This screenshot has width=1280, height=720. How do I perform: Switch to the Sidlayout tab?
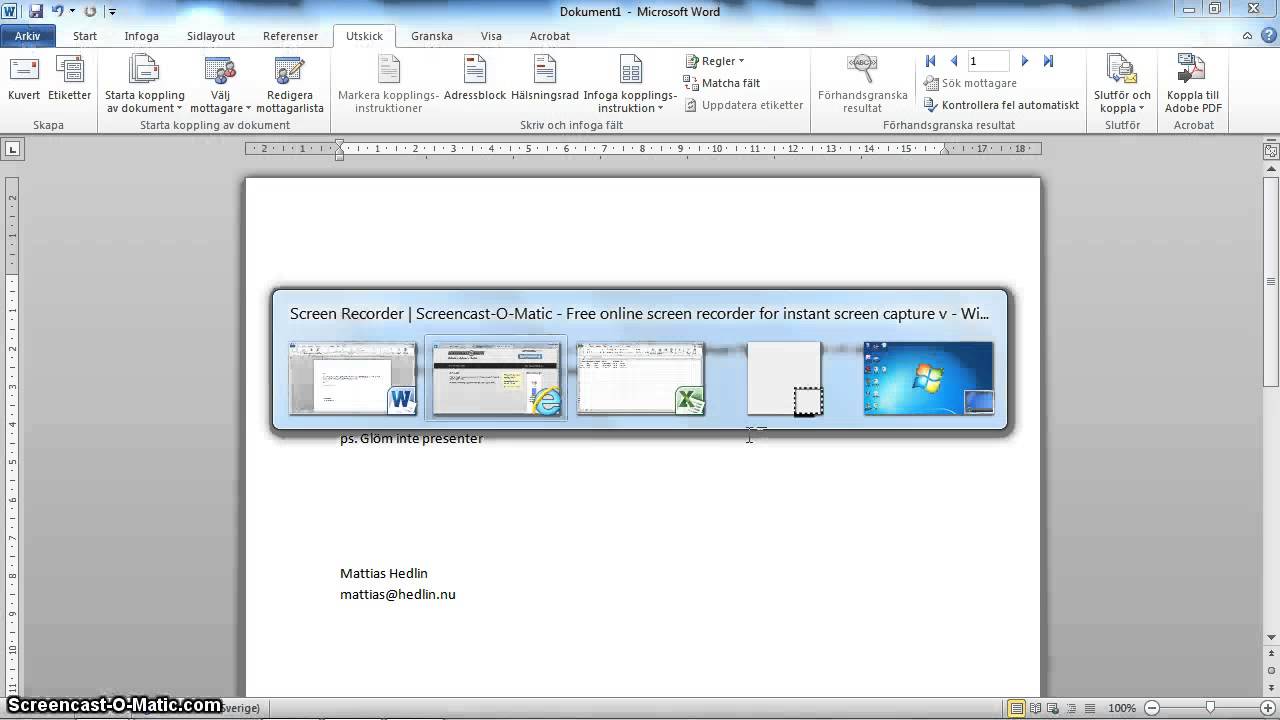(211, 36)
